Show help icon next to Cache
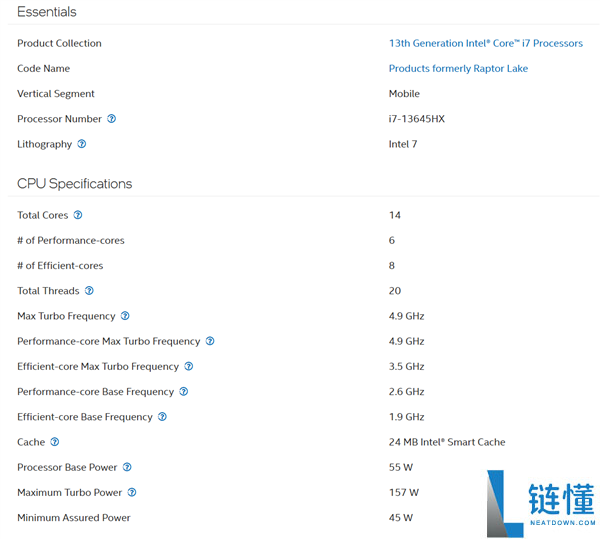Viewport: 600px width, 539px height. point(55,442)
